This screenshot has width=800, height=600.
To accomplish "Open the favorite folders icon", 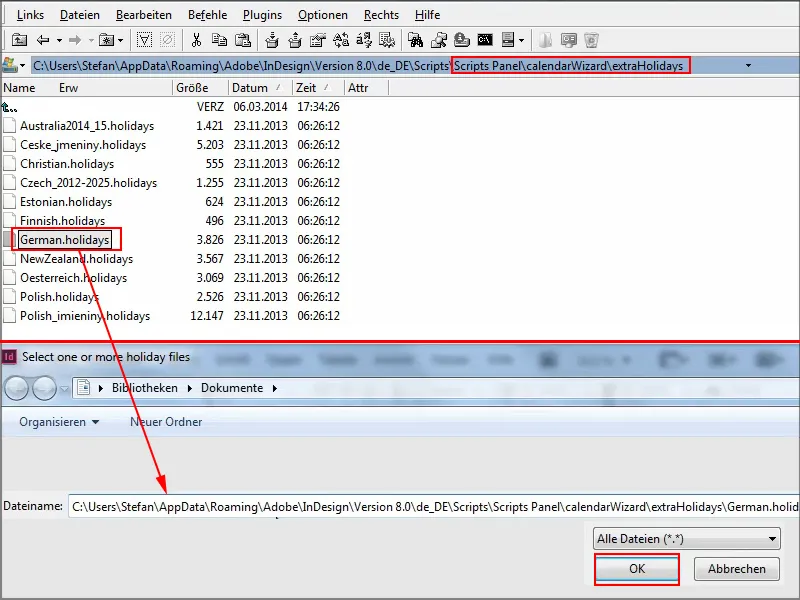I will pyautogui.click(x=107, y=40).
